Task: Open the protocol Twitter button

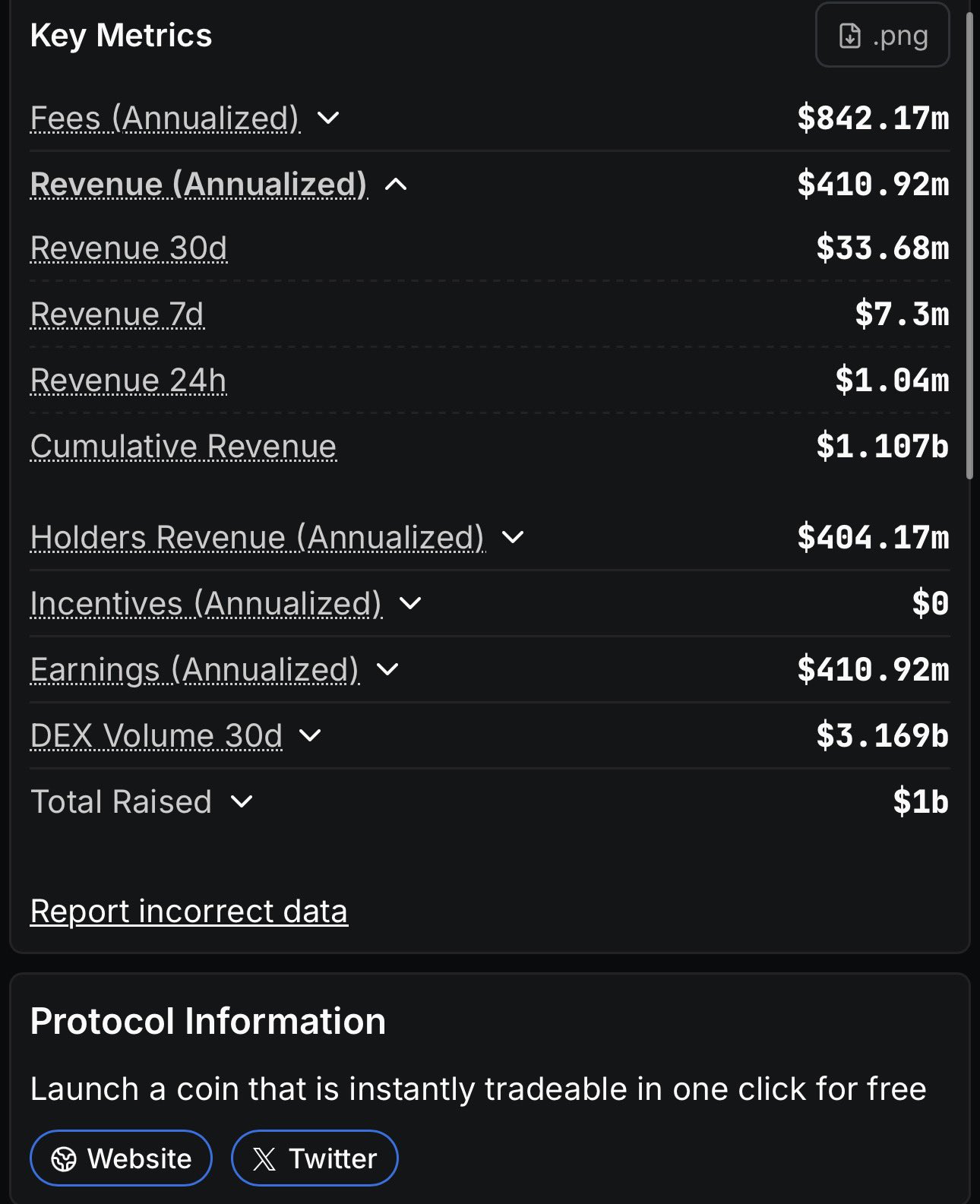Action: click(x=315, y=1158)
